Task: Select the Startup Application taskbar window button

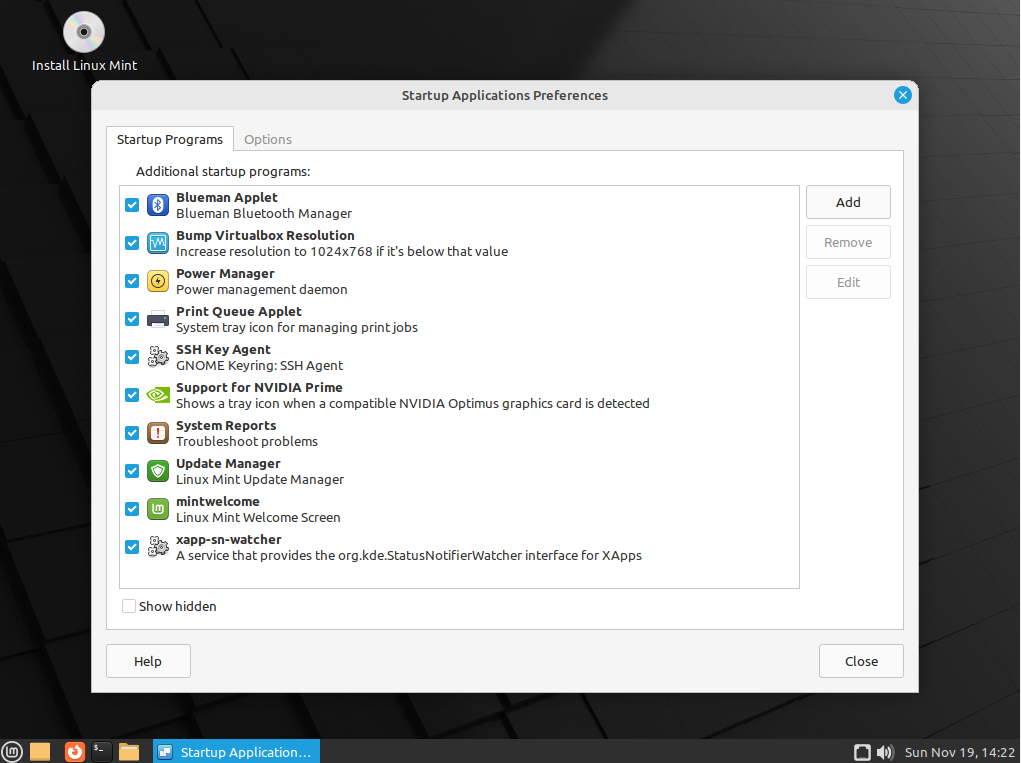Action: [x=236, y=752]
